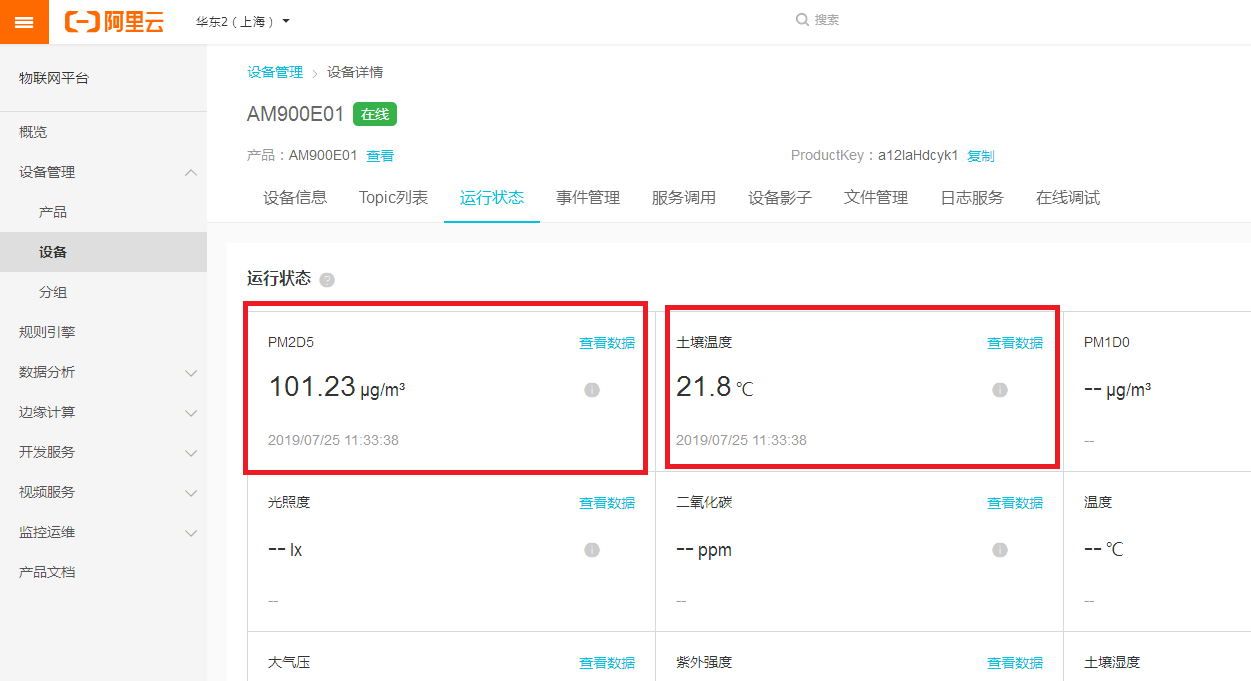Click the Aliyun (阿里云) logo
1251x681 pixels.
coord(114,22)
